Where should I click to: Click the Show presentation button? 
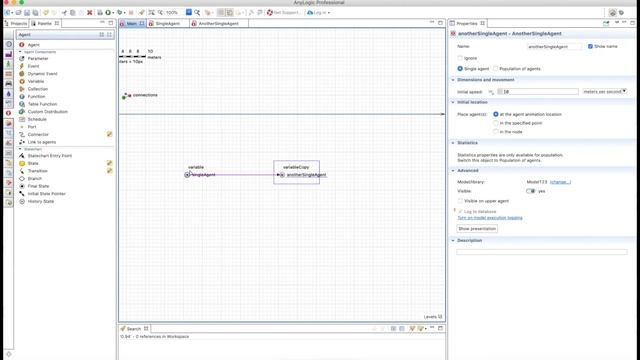(x=477, y=229)
